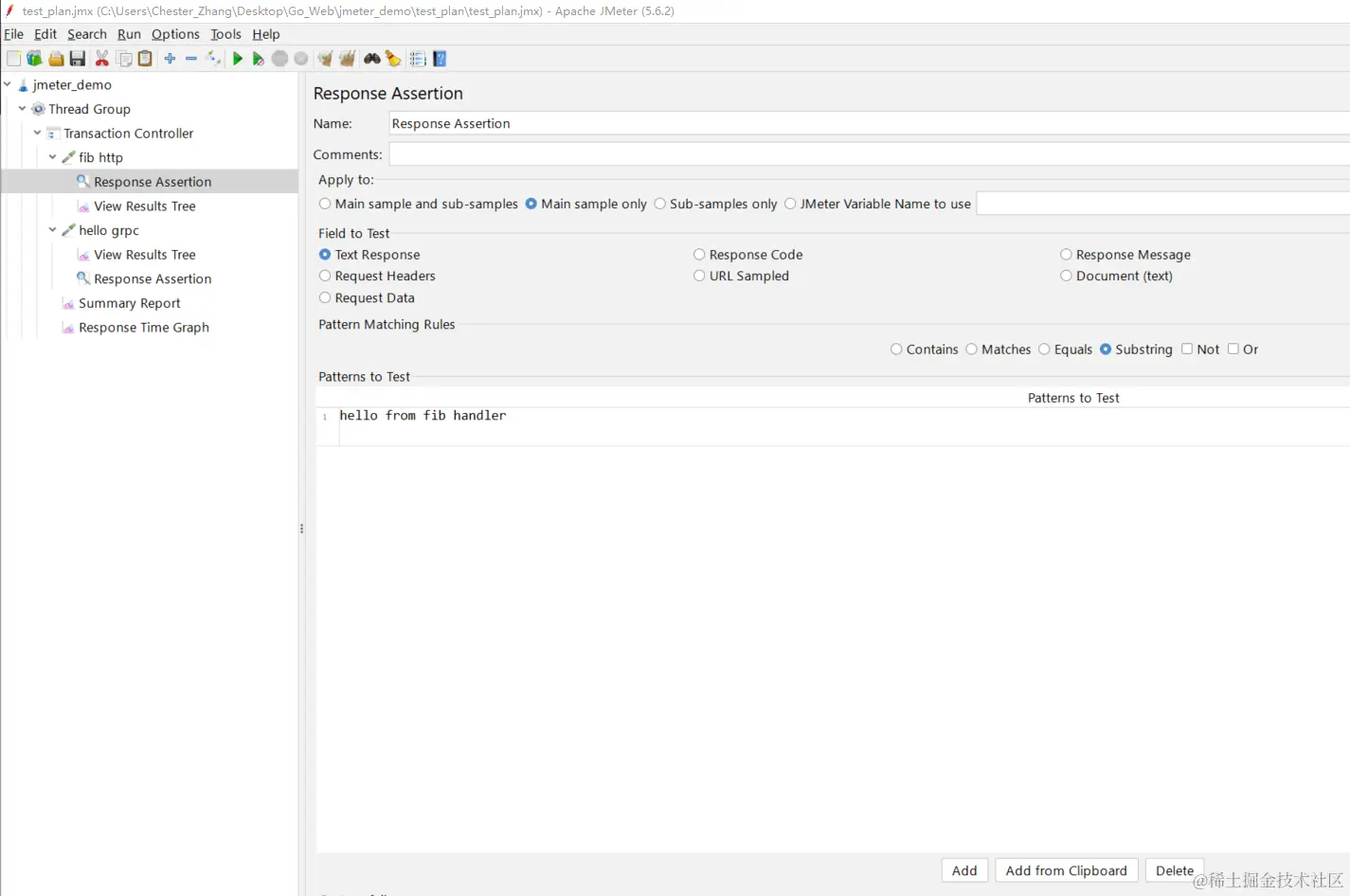The width and height of the screenshot is (1350, 896).
Task: Collapse the jmeter_demo tree node
Action: [x=8, y=84]
